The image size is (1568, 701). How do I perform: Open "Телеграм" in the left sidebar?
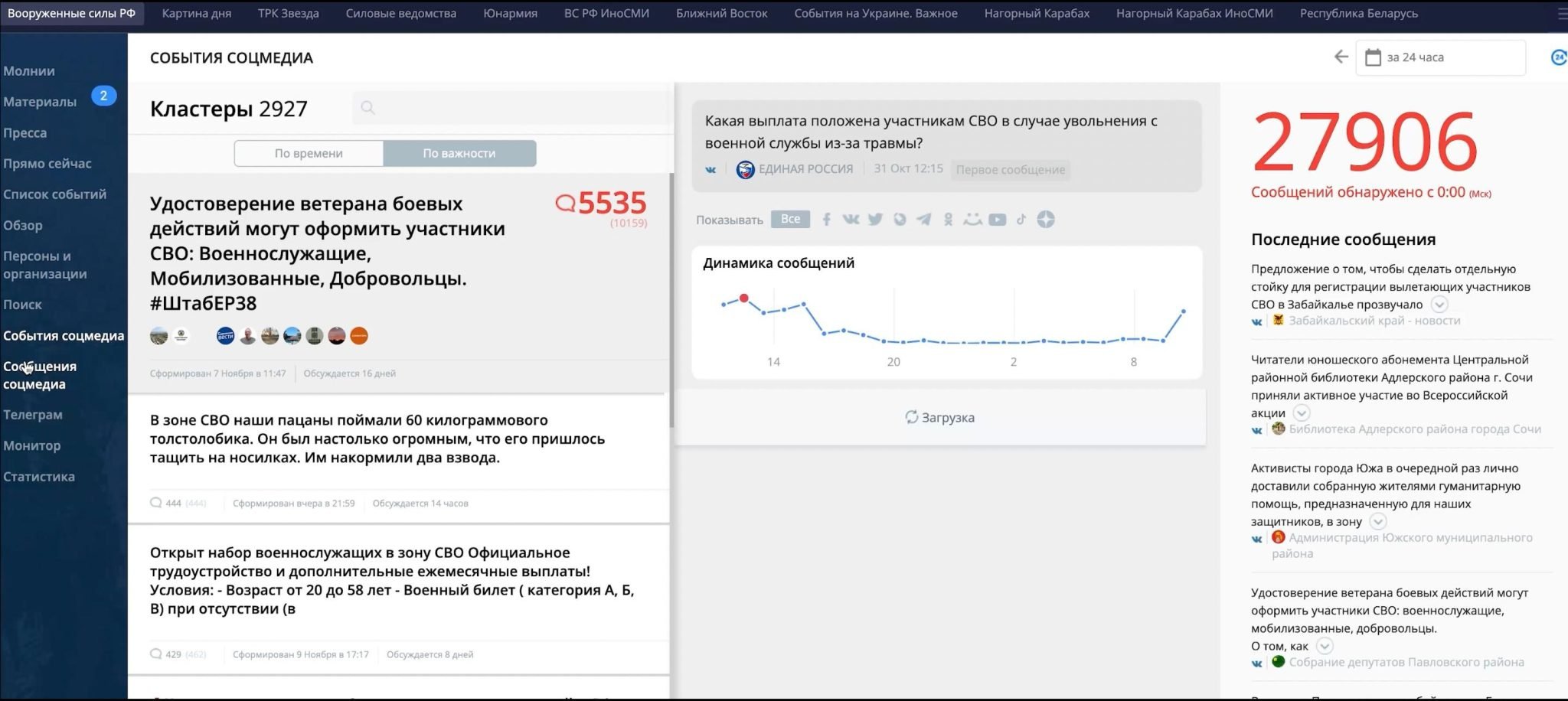coord(33,415)
